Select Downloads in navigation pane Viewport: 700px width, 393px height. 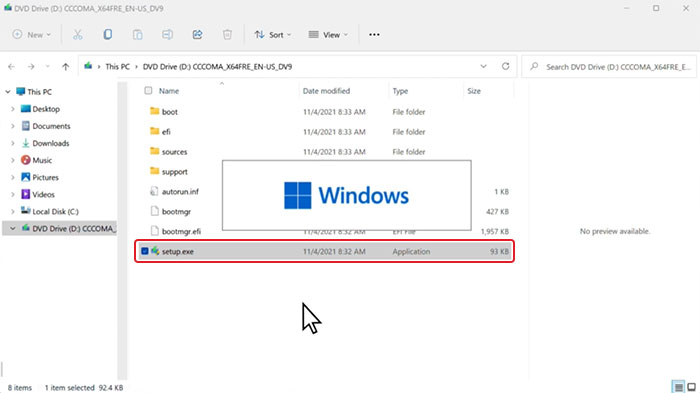tap(51, 143)
